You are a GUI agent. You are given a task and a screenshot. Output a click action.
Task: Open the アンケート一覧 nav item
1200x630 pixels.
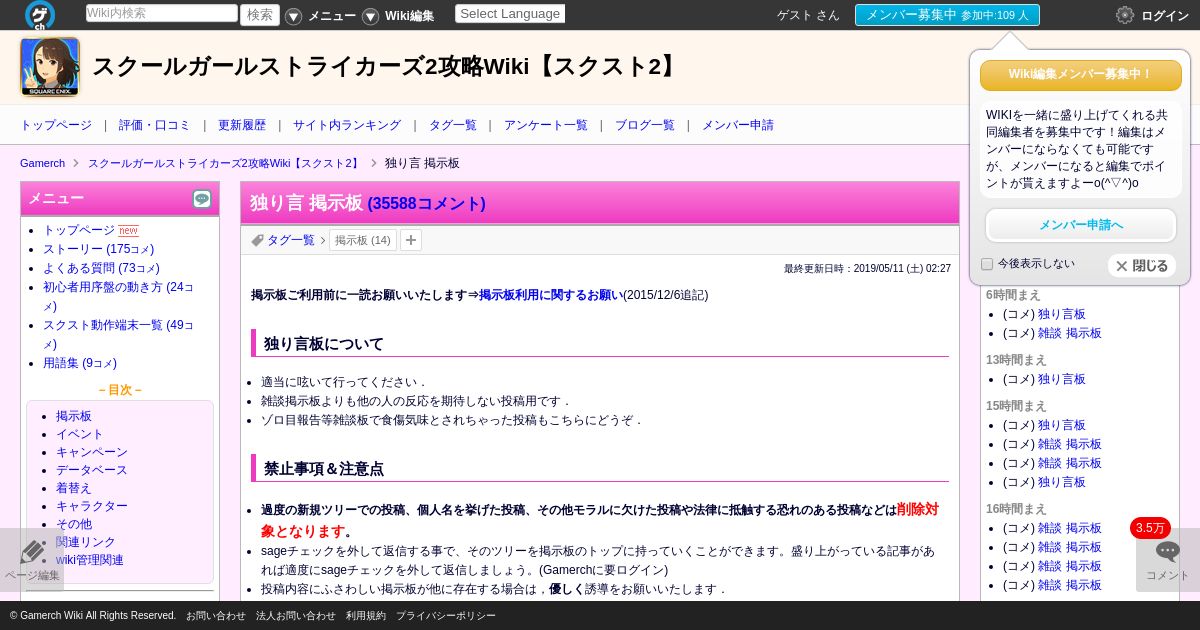coord(546,125)
